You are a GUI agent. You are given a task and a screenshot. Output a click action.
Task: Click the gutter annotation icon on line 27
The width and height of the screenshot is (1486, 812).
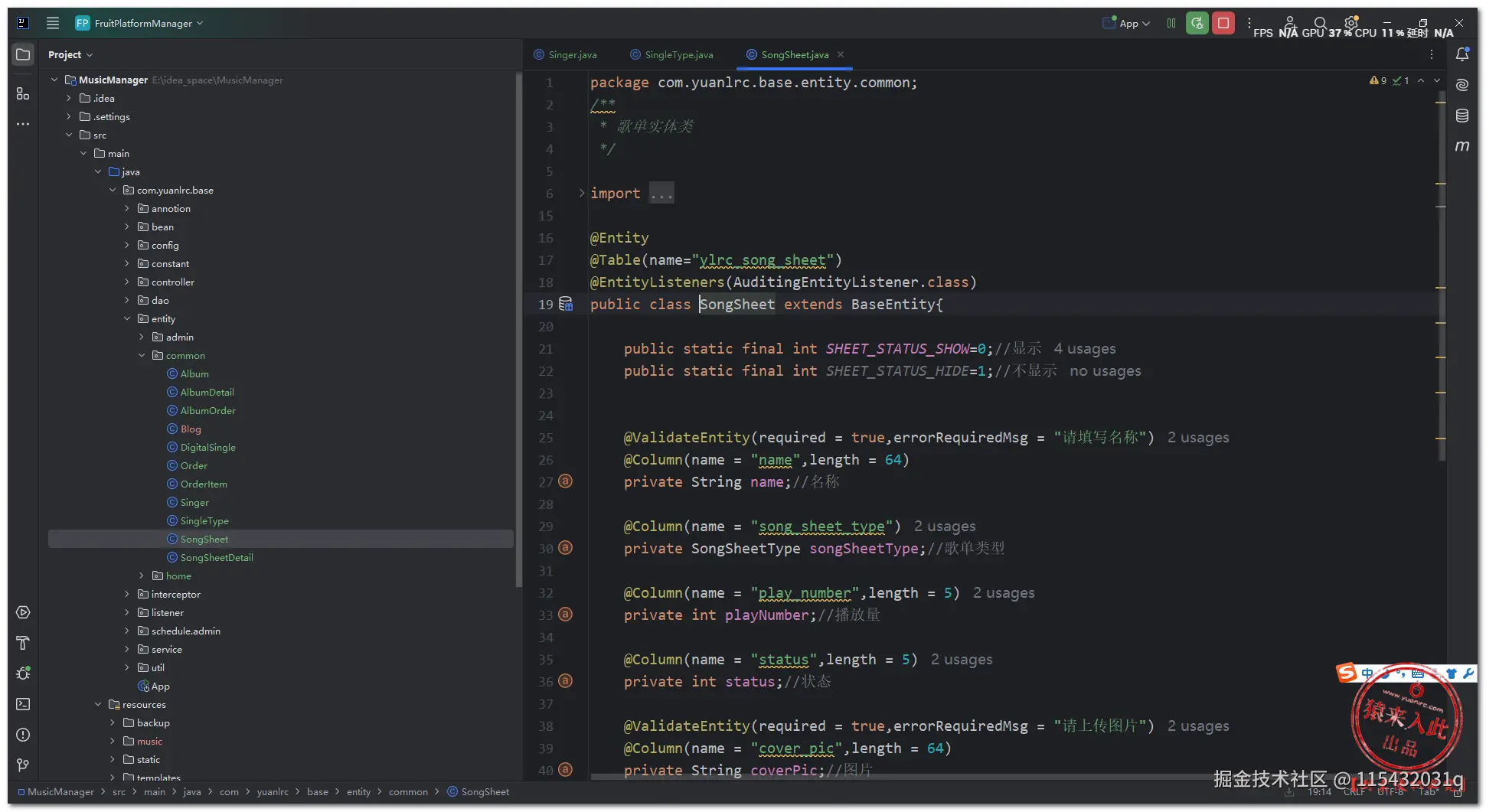[x=565, y=481]
